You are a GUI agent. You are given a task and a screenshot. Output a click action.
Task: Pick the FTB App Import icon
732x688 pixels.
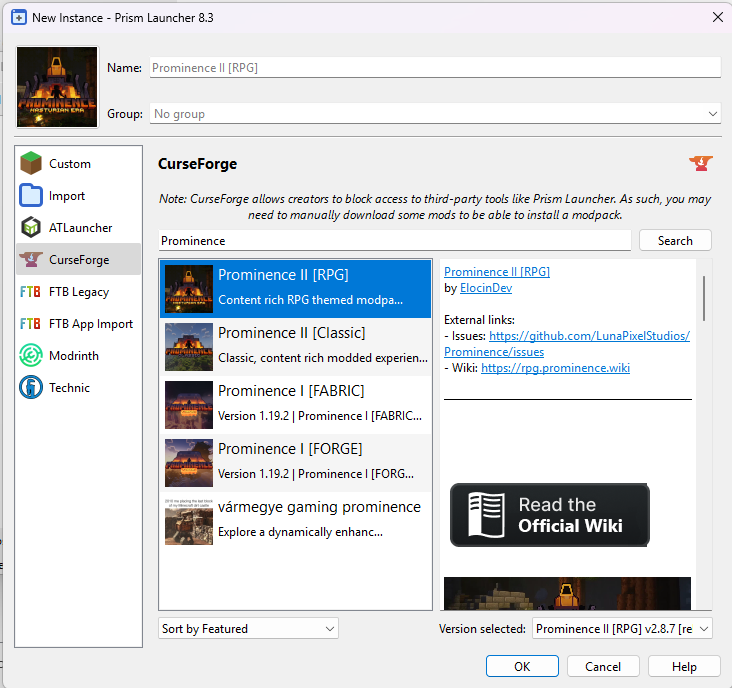pos(31,324)
